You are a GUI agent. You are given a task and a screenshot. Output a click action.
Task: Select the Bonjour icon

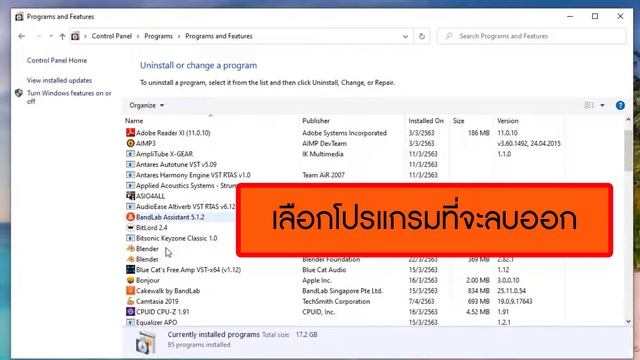130,280
